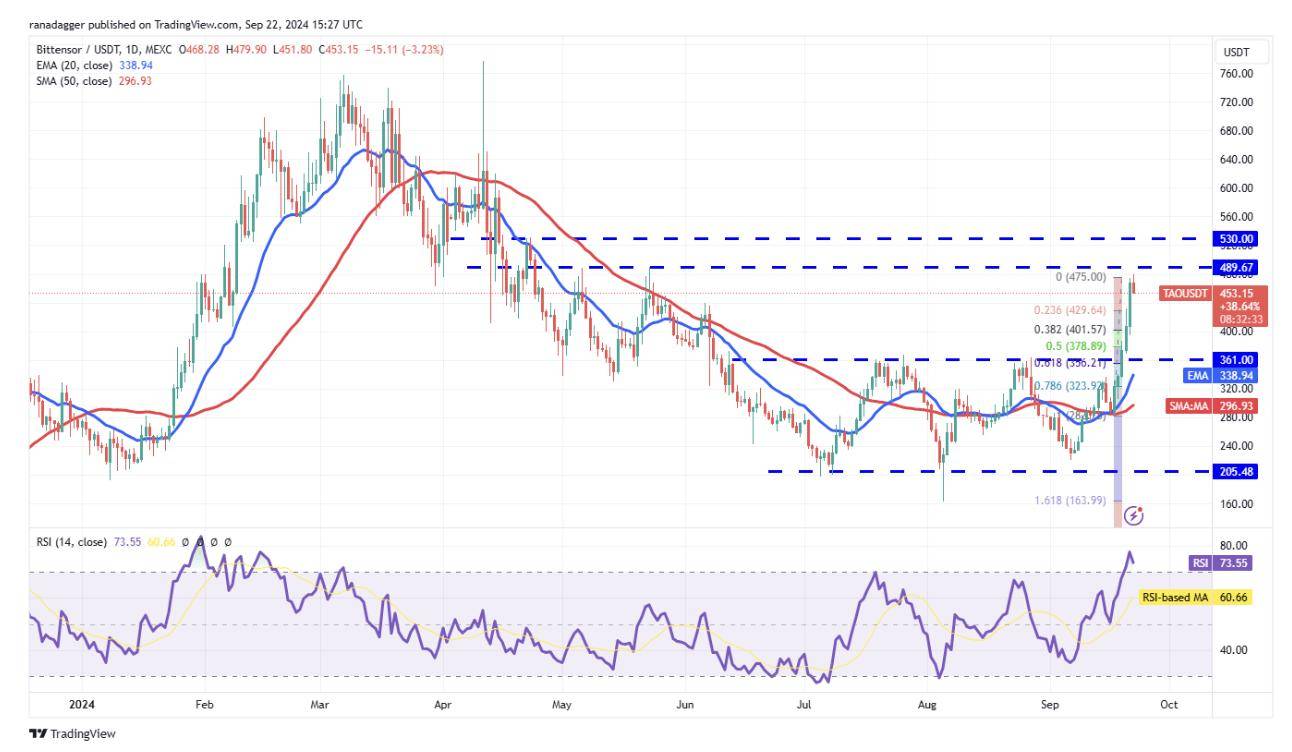
Task: Click the 1.618 (163.99) Fibonacci extension label
Action: (1070, 500)
